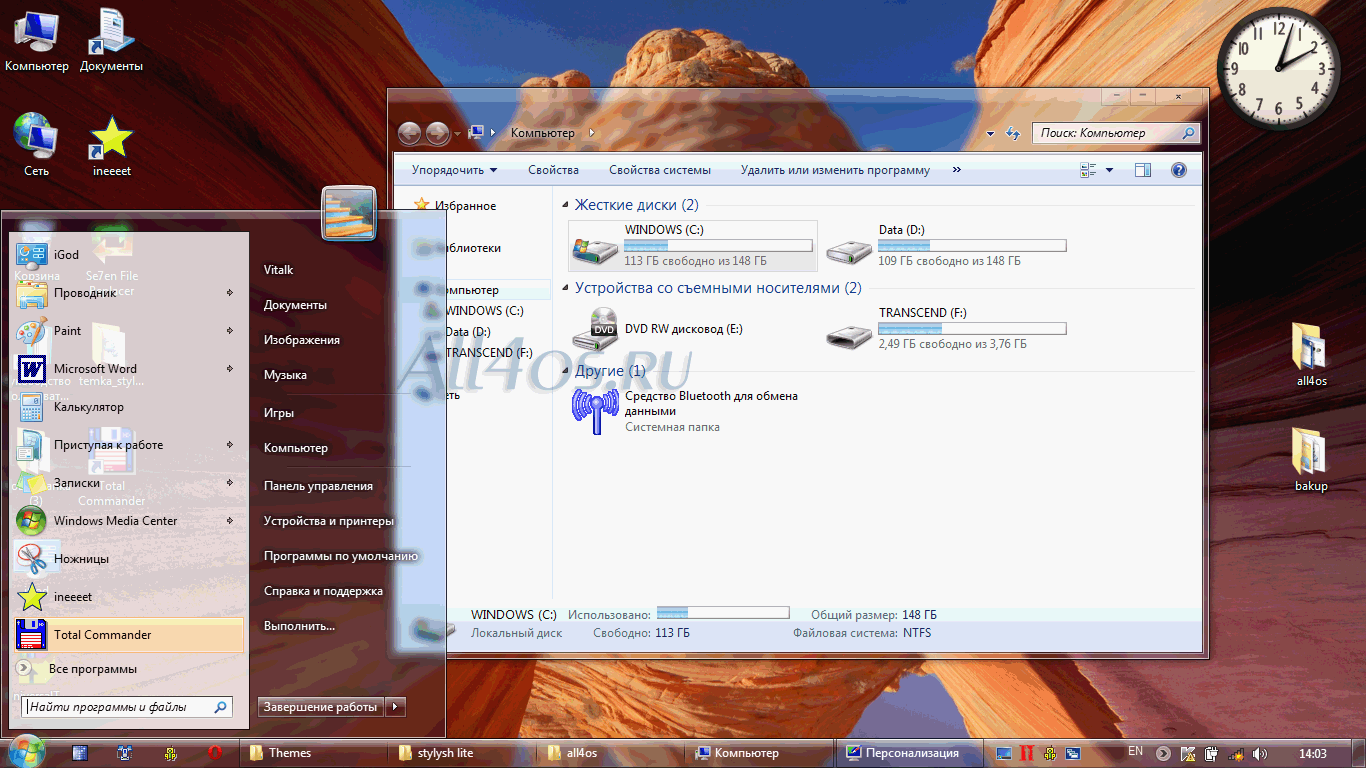
Task: Select Средство Bluetooth для обмена данными
Action: (x=693, y=411)
